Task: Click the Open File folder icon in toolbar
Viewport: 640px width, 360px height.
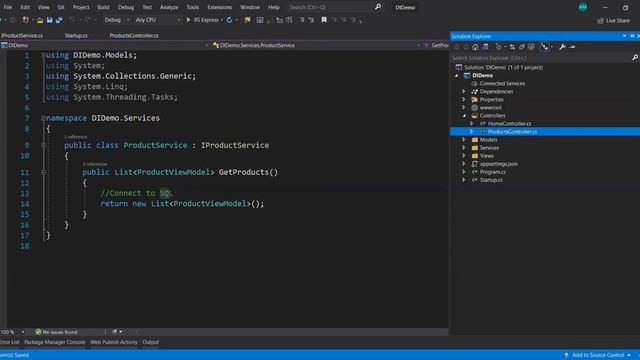Action: (40, 20)
